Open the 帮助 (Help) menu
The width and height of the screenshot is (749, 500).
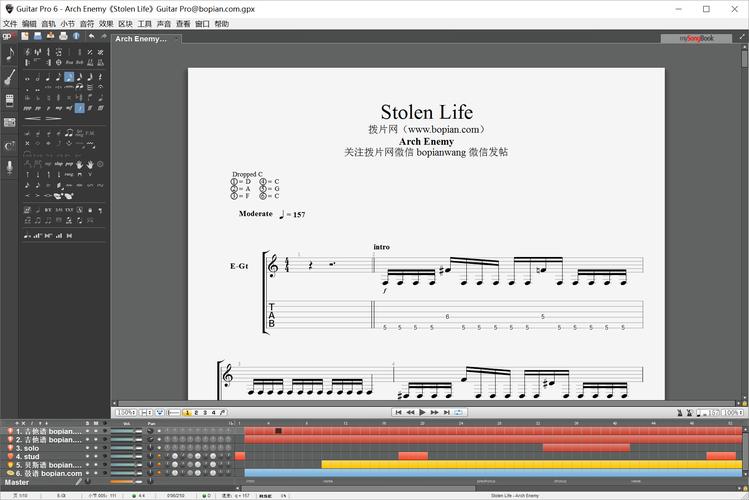[221, 24]
